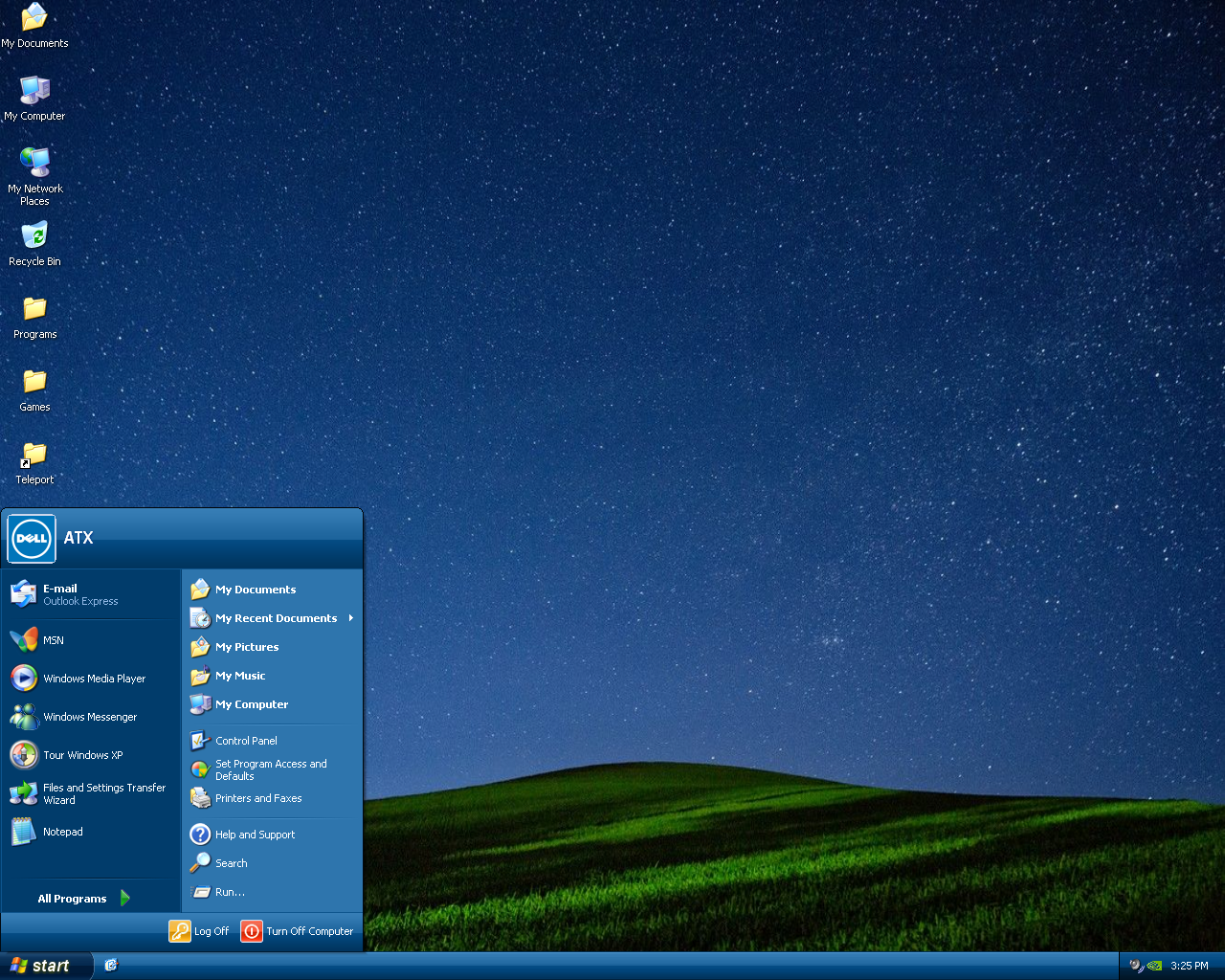Click the Dell user picture in Start menu

tap(32, 538)
